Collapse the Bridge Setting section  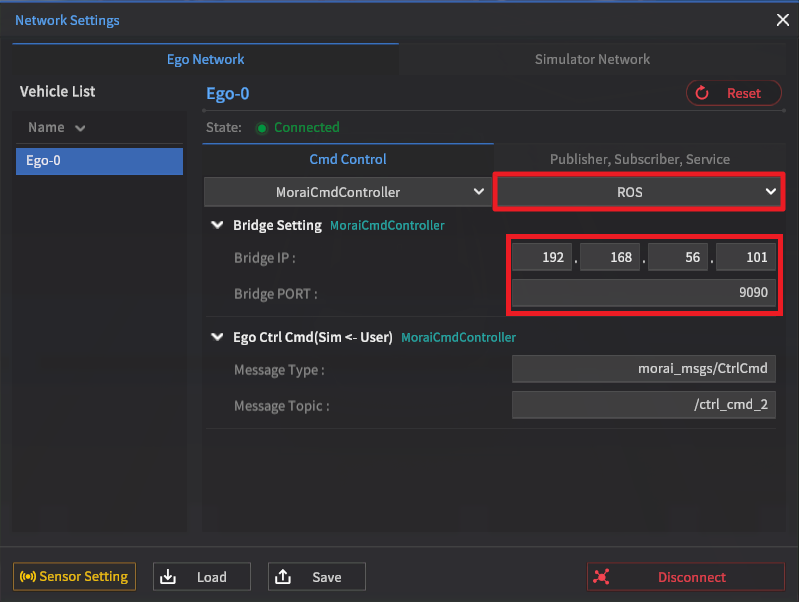pos(217,226)
